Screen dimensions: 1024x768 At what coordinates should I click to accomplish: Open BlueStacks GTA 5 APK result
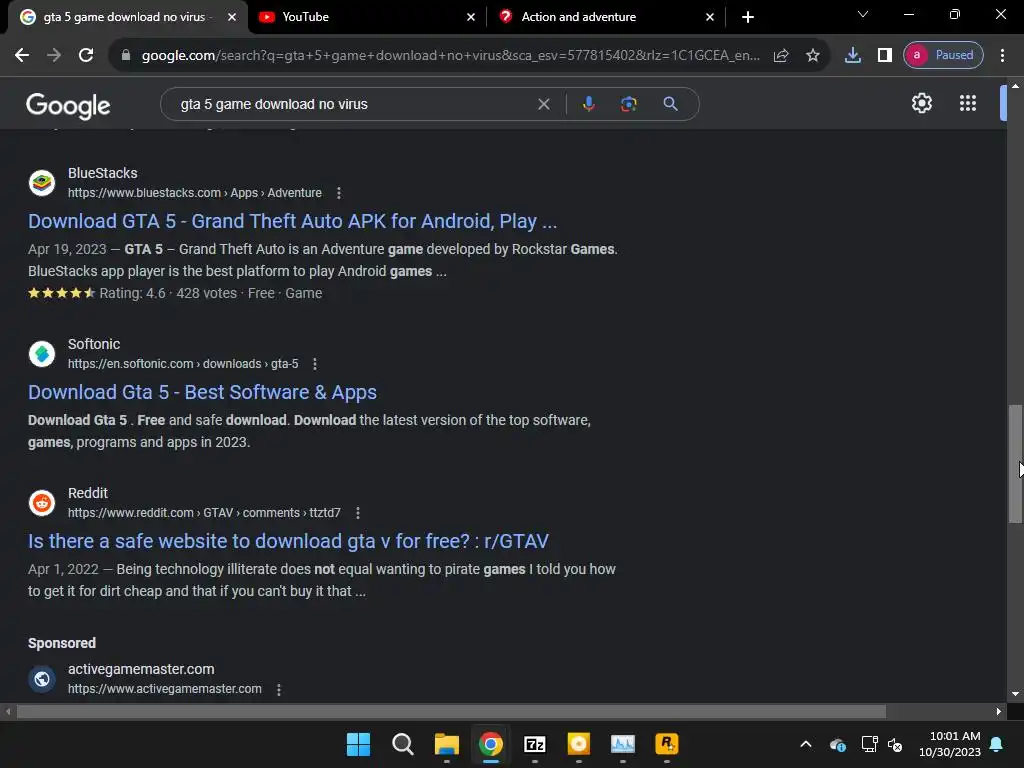(293, 221)
